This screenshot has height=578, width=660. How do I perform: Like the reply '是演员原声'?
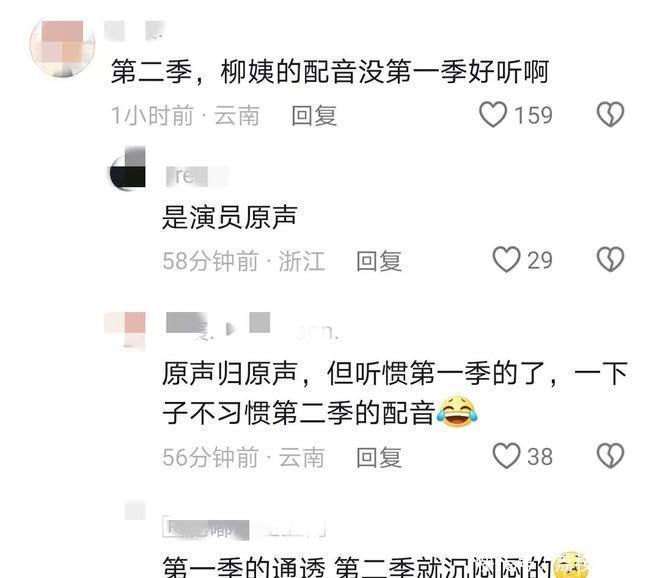(506, 260)
